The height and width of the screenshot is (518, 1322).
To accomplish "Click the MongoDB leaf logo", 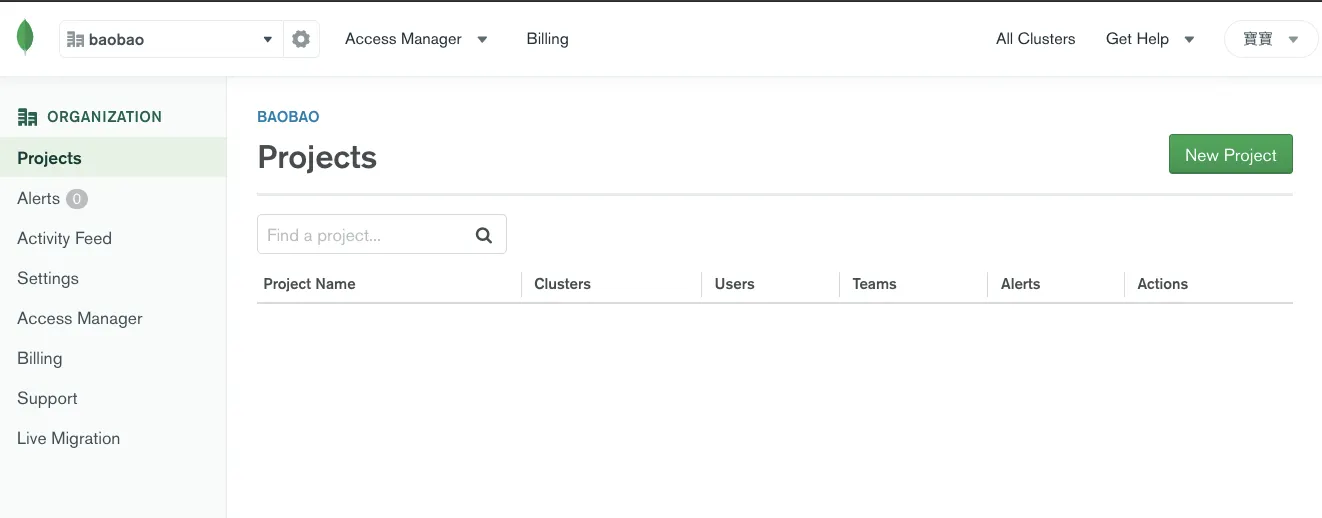I will [25, 38].
